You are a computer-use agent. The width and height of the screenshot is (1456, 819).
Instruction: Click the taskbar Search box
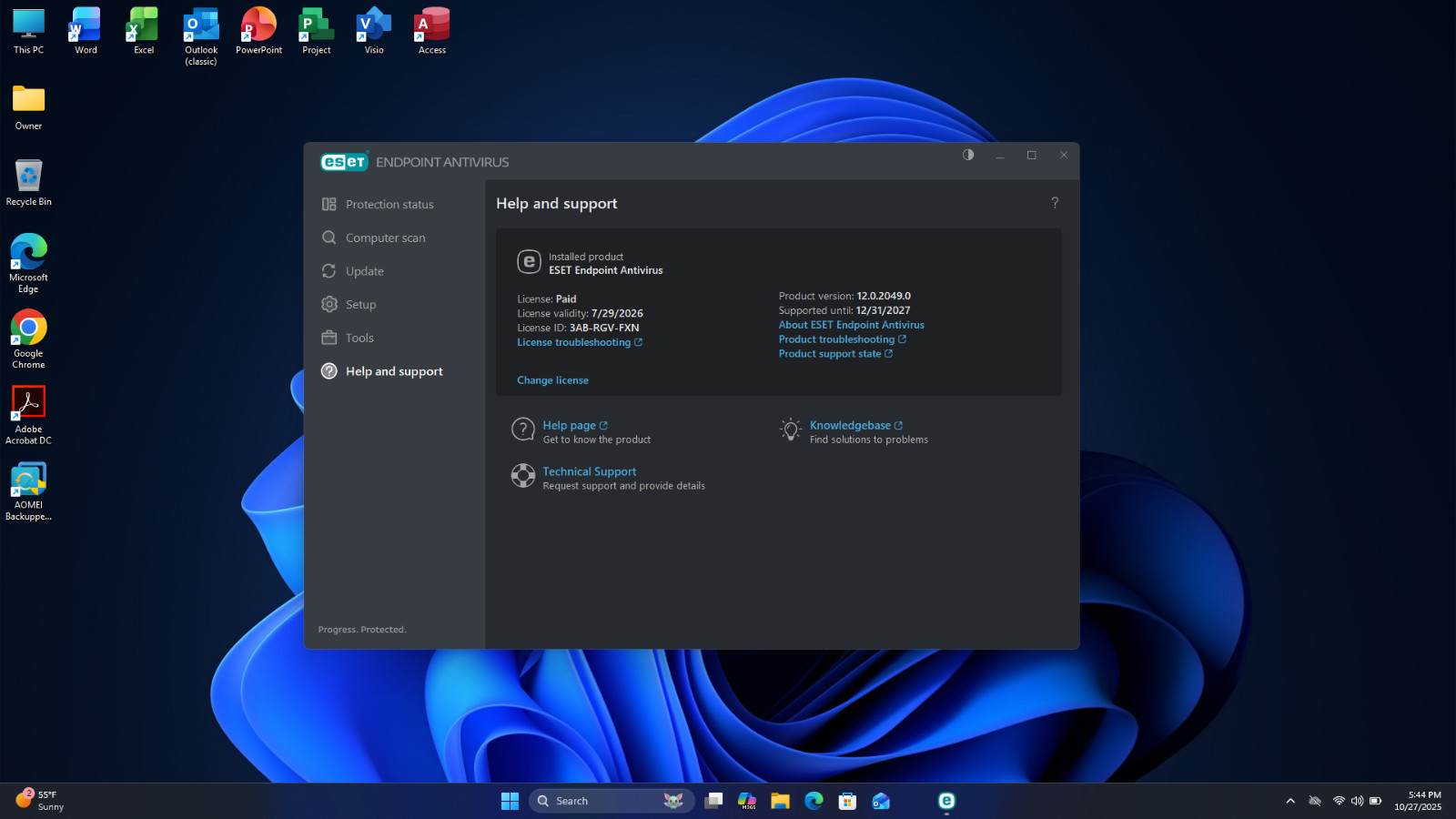click(x=612, y=801)
